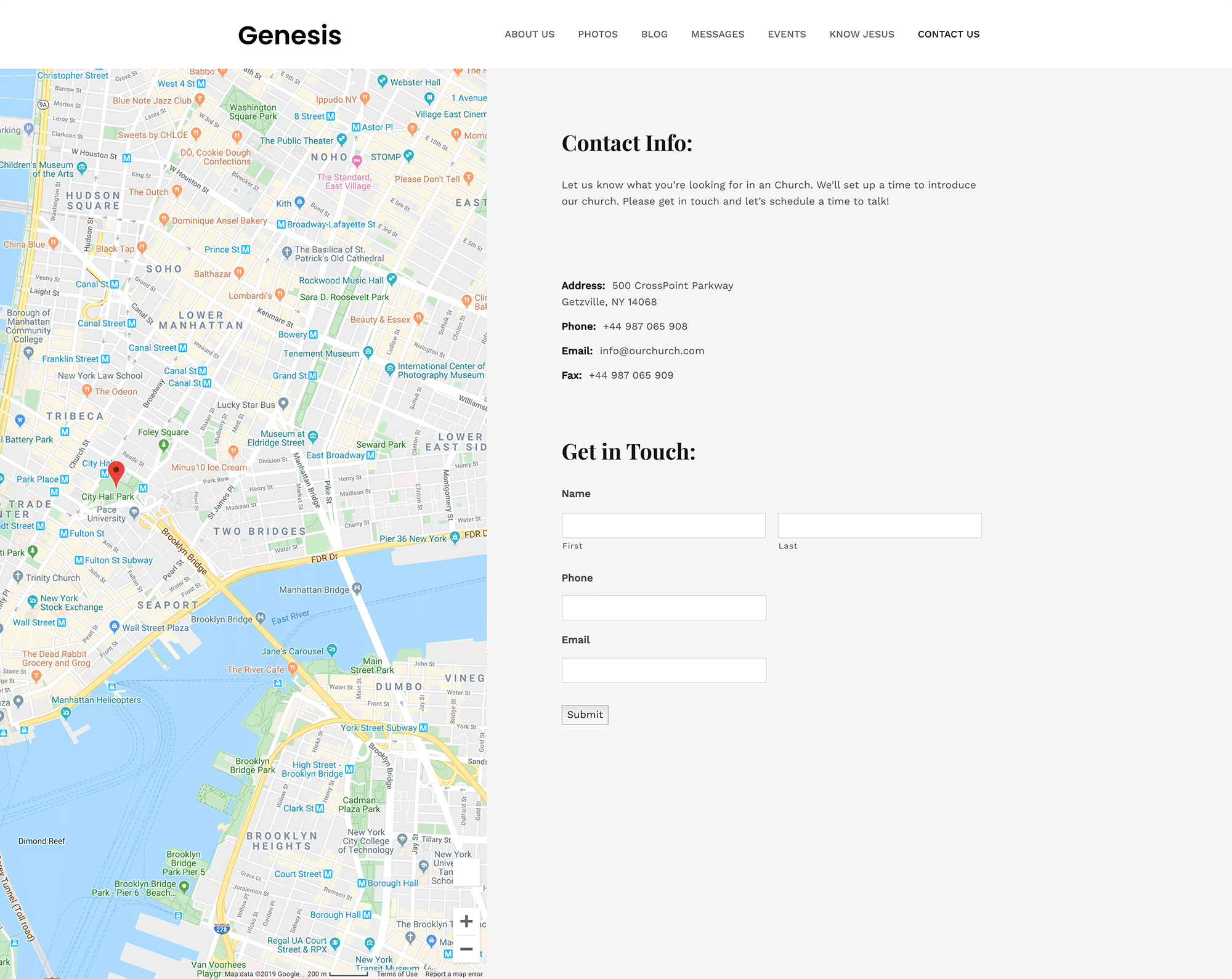Click the Genesis site logo
Viewport: 1232px width, 979px height.
290,35
